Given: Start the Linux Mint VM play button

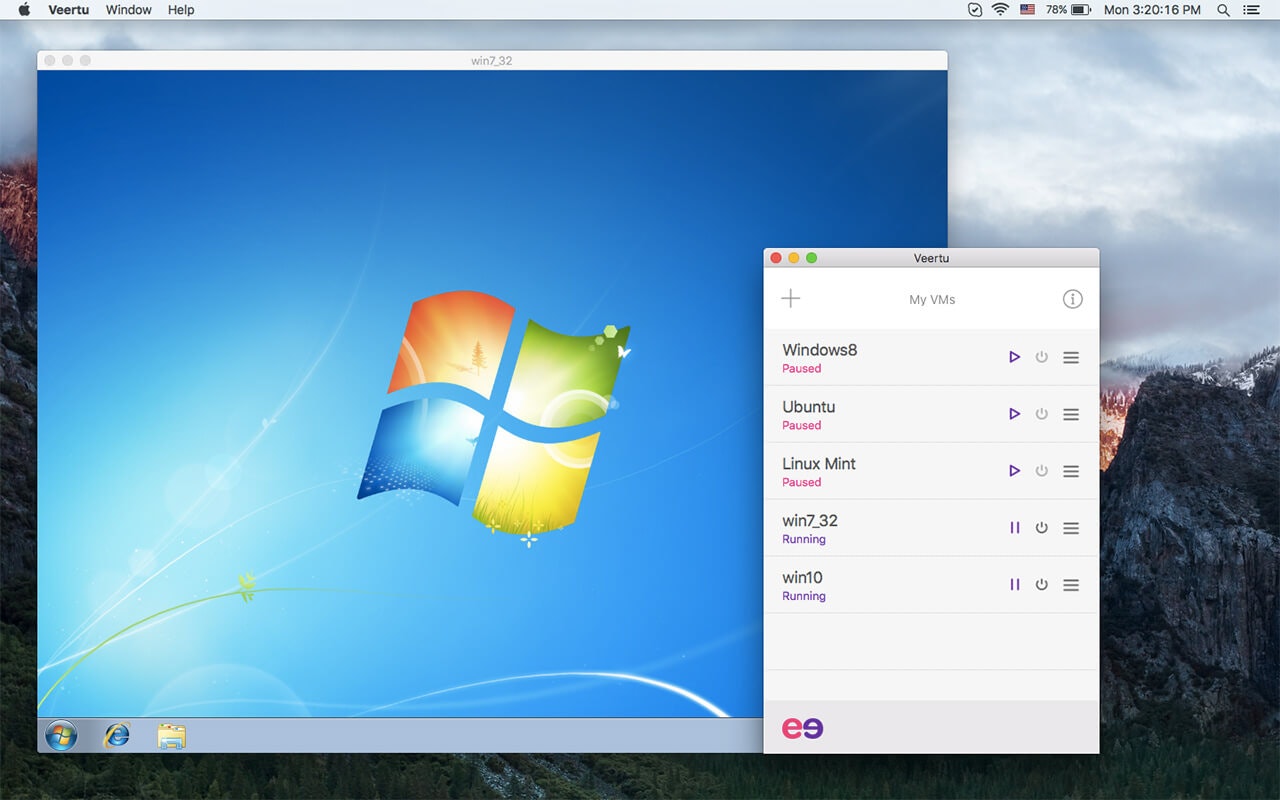Looking at the screenshot, I should coord(1014,471).
